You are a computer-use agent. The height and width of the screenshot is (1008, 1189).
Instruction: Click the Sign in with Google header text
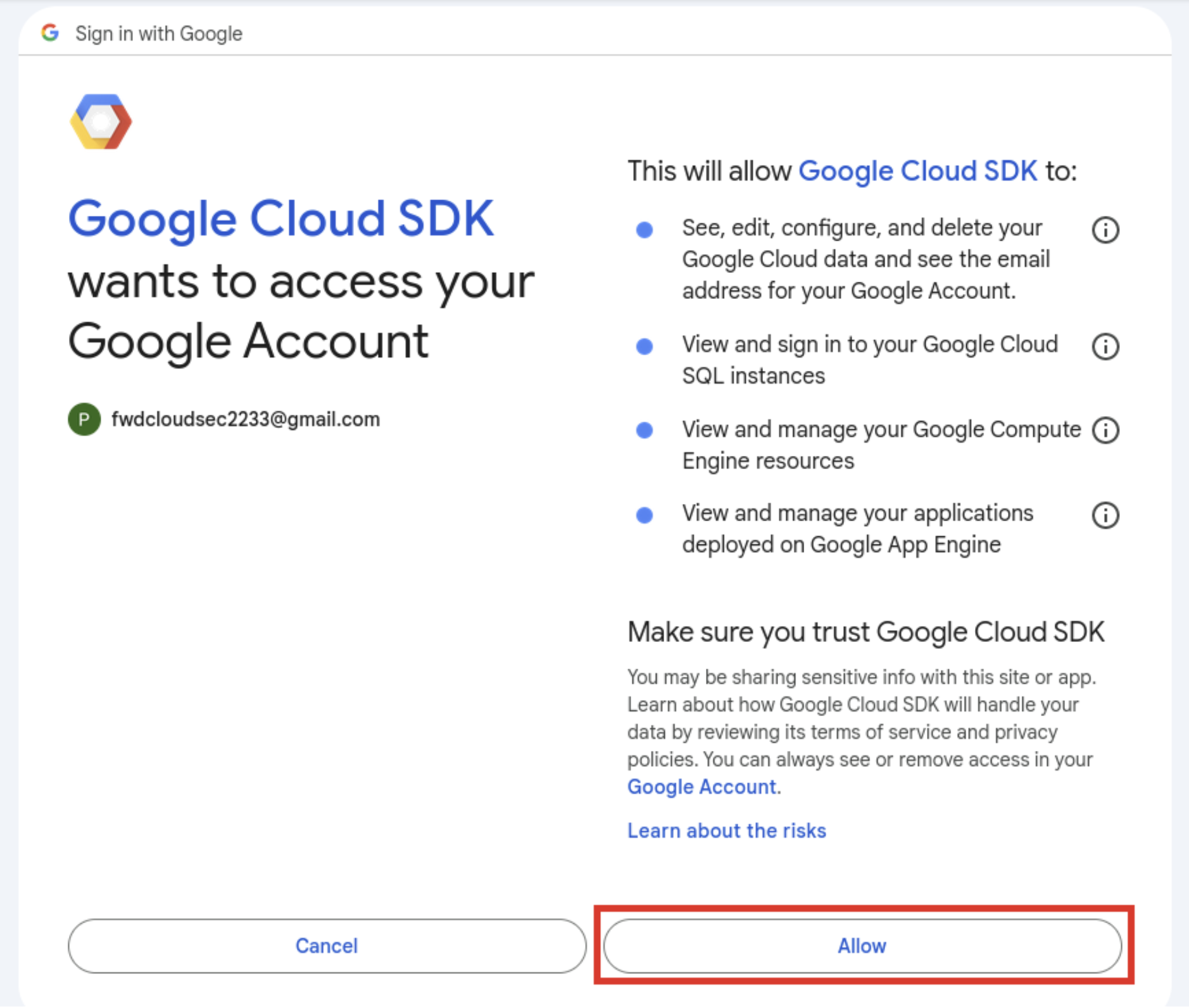(158, 34)
